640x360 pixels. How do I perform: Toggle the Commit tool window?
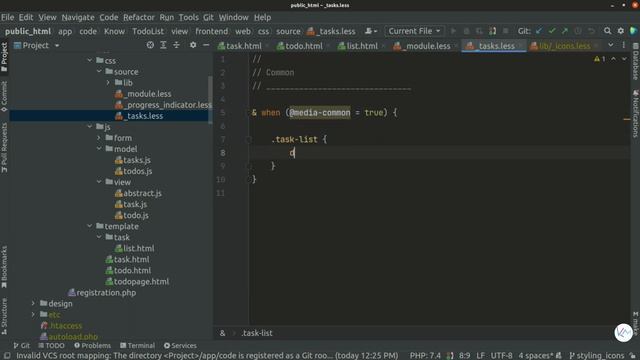tap(4, 96)
